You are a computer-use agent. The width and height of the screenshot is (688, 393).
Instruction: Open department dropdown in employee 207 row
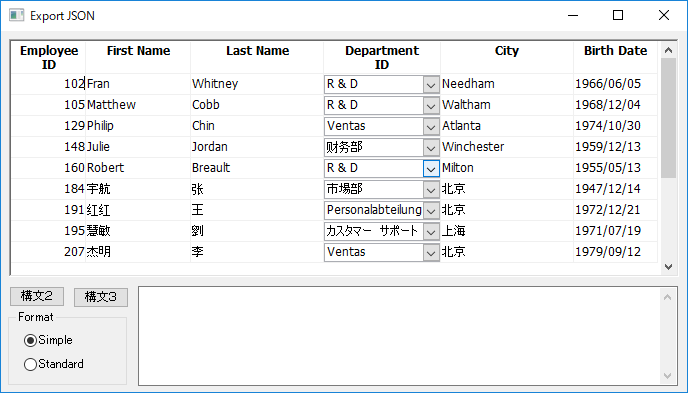(431, 253)
